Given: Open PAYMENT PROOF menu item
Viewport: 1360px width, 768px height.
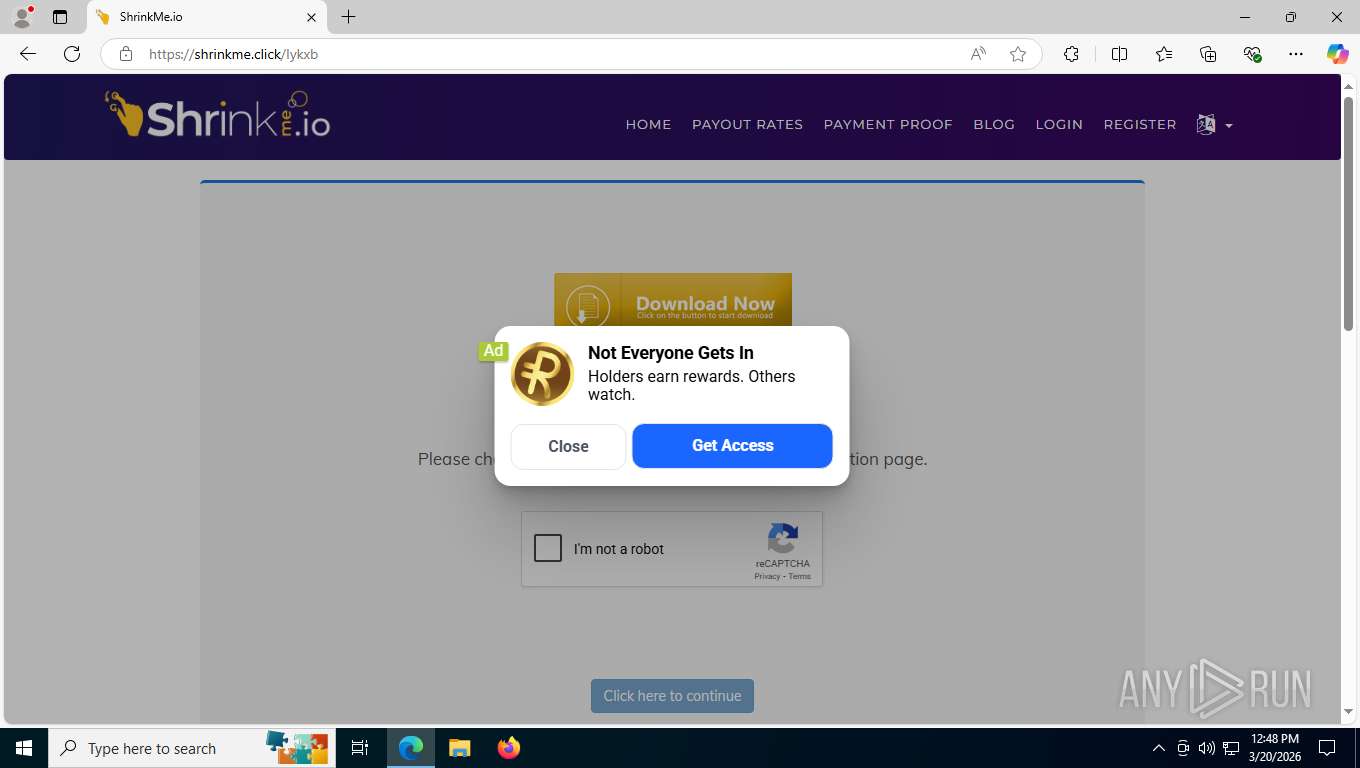Looking at the screenshot, I should tap(888, 125).
